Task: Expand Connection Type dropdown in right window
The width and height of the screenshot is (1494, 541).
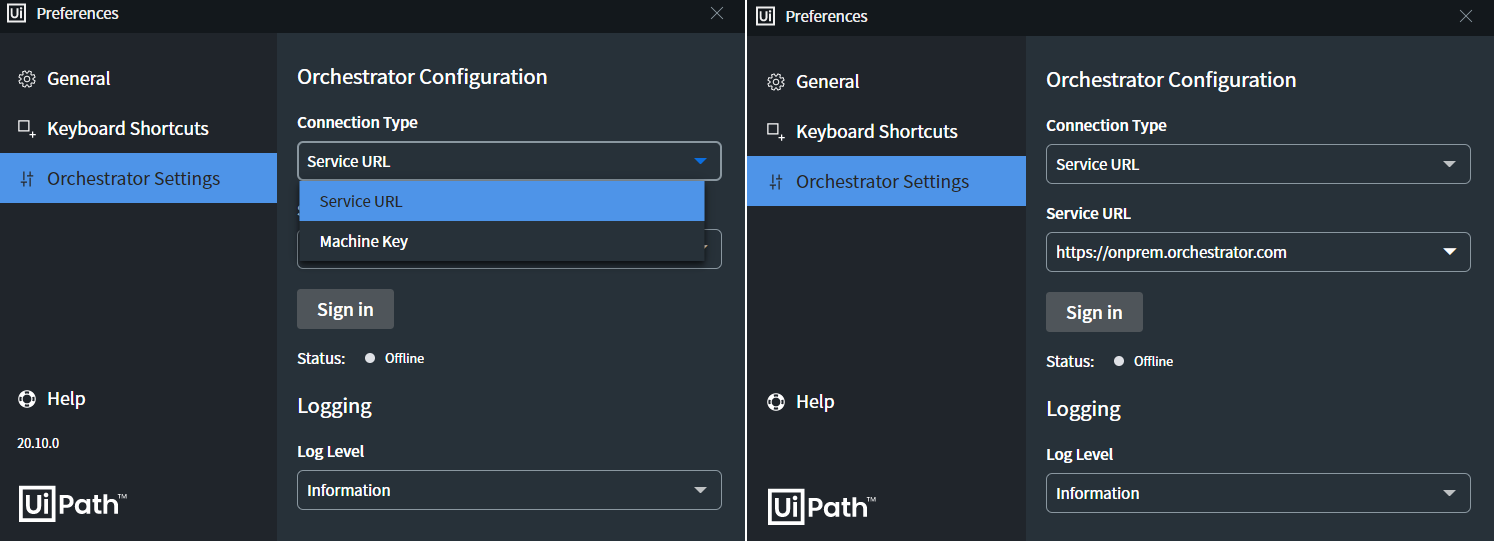Action: click(1258, 164)
